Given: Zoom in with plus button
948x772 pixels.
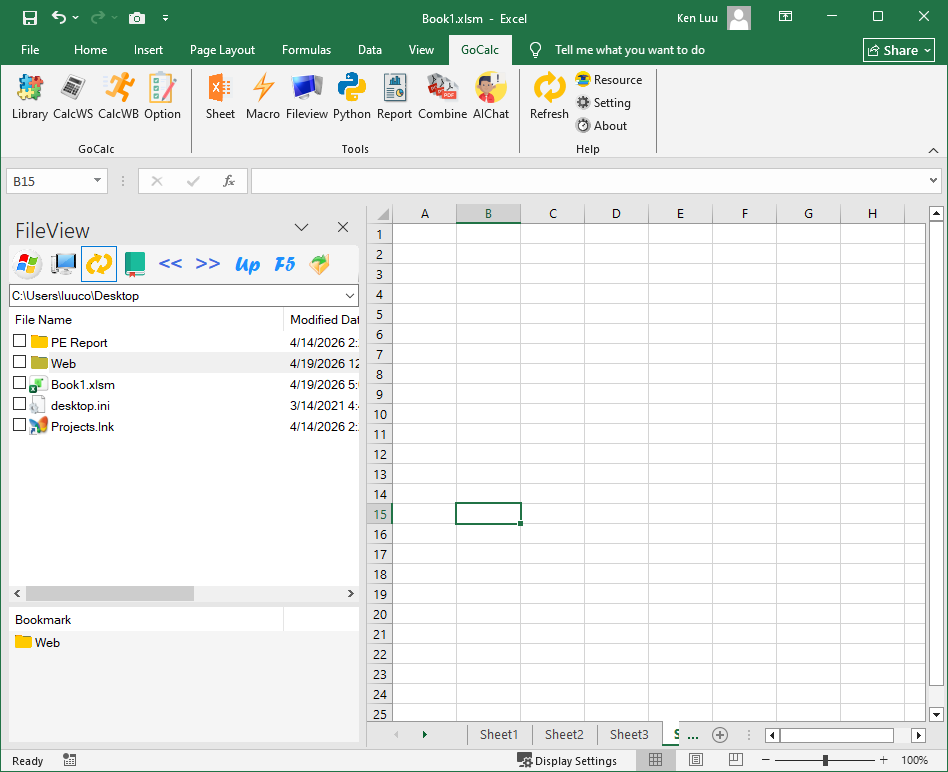Looking at the screenshot, I should (884, 760).
